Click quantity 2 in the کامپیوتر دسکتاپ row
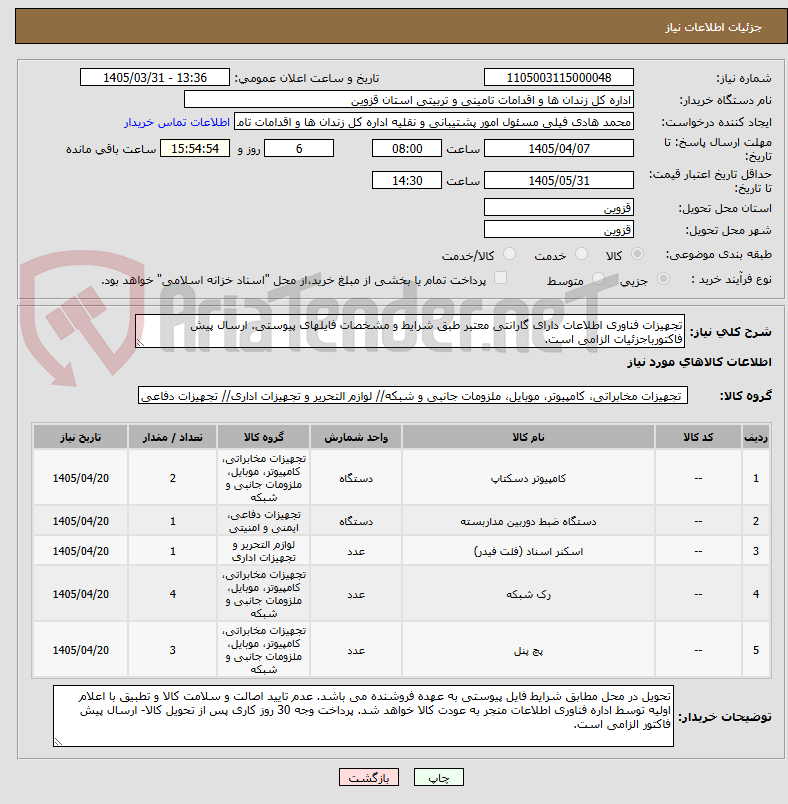This screenshot has width=788, height=804. pyautogui.click(x=173, y=478)
